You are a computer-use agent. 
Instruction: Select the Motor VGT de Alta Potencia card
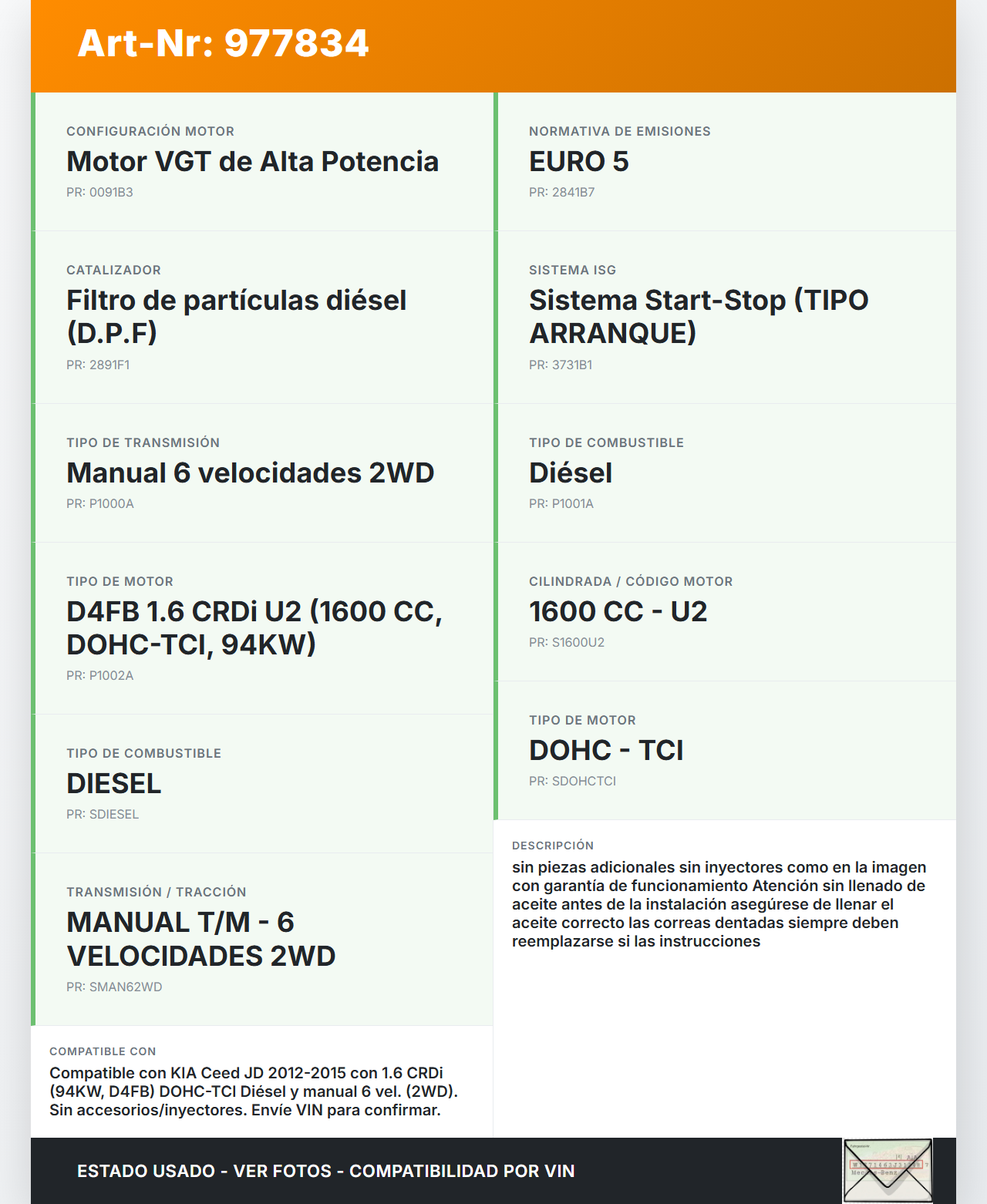262,161
